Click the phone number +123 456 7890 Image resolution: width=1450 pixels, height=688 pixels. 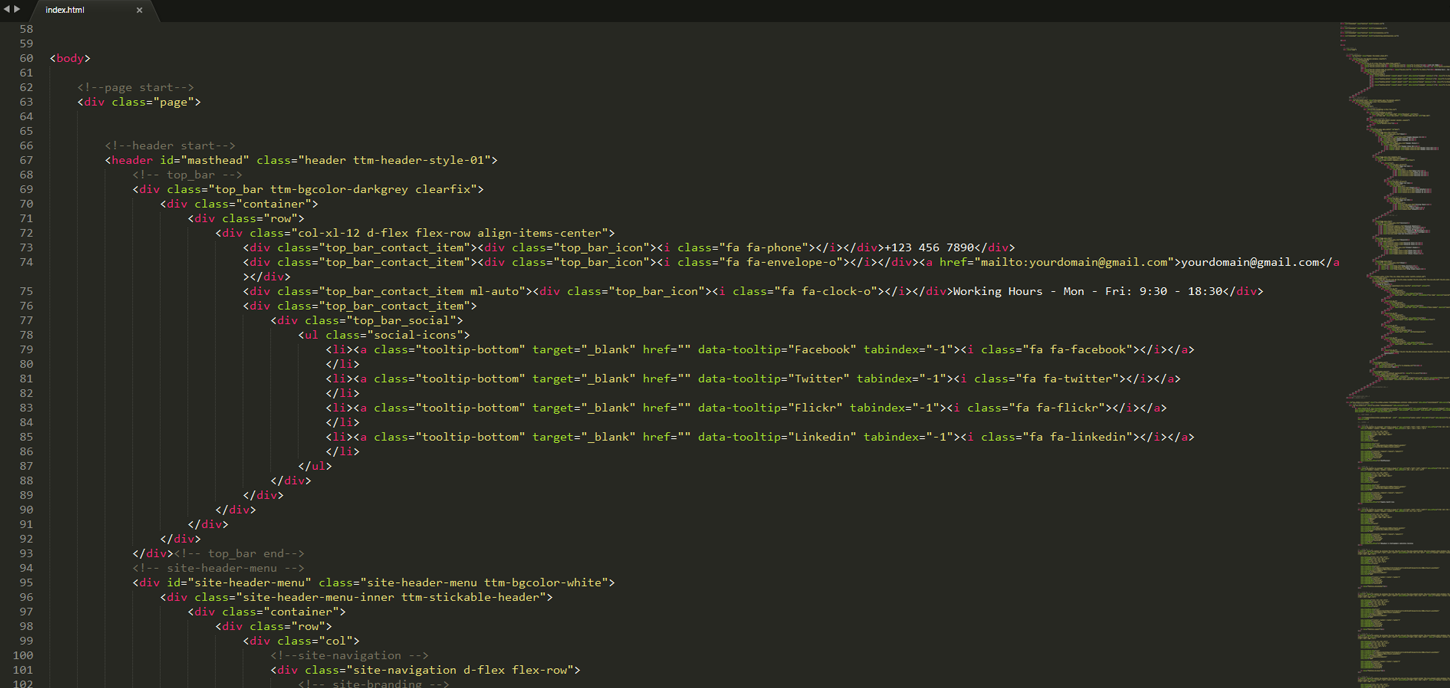929,247
